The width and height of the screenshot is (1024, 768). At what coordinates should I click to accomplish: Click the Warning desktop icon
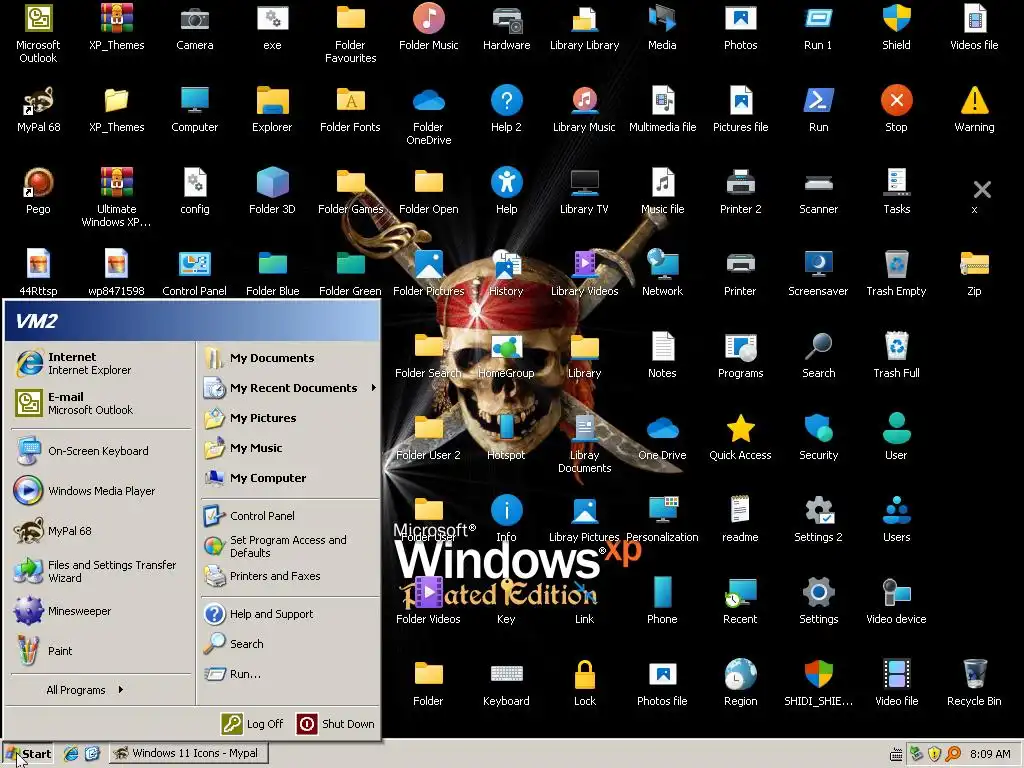[x=974, y=110]
